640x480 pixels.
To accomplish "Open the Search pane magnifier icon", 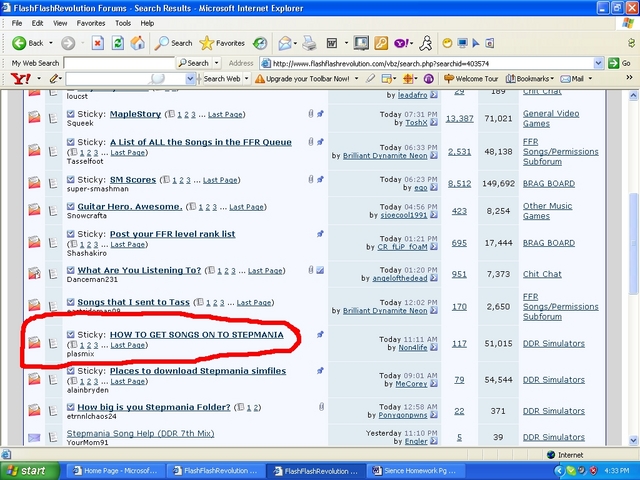I will (162, 43).
